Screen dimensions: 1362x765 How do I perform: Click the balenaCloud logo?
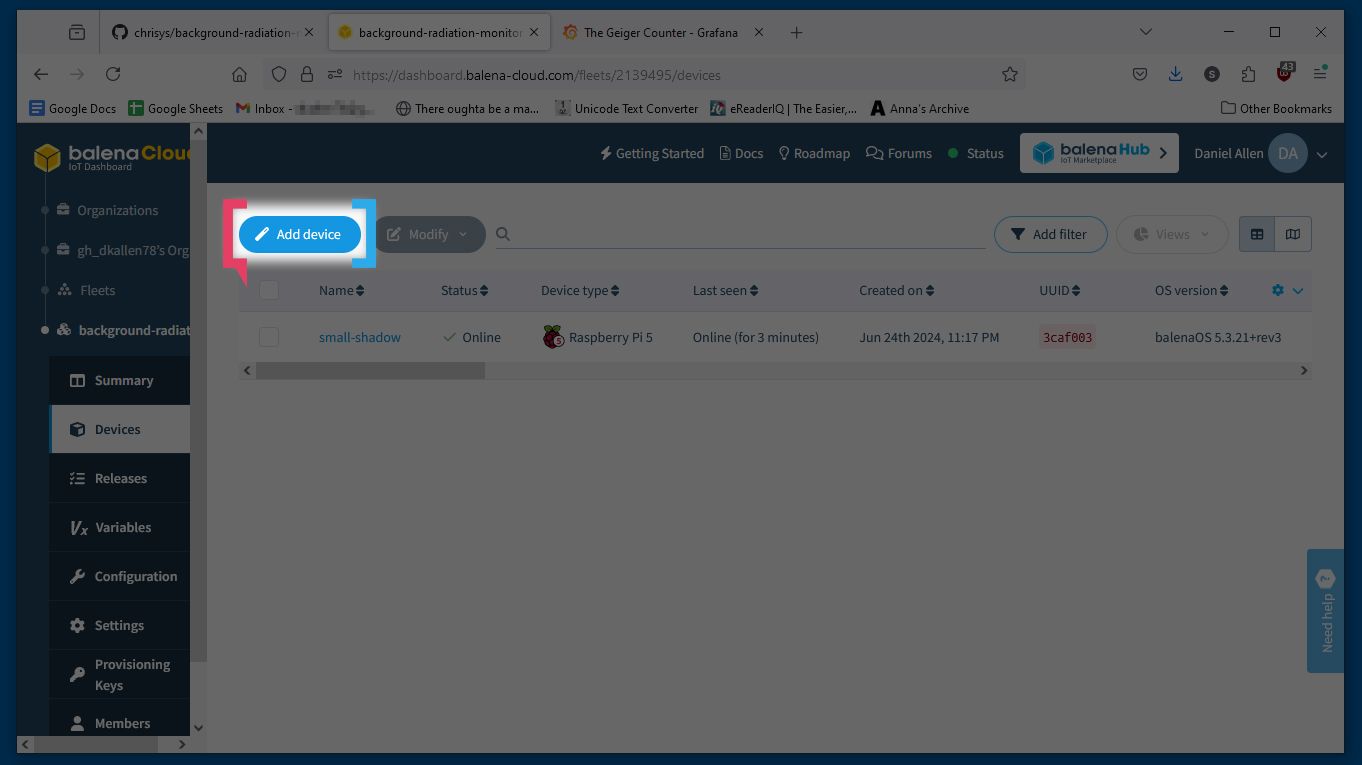coord(112,157)
